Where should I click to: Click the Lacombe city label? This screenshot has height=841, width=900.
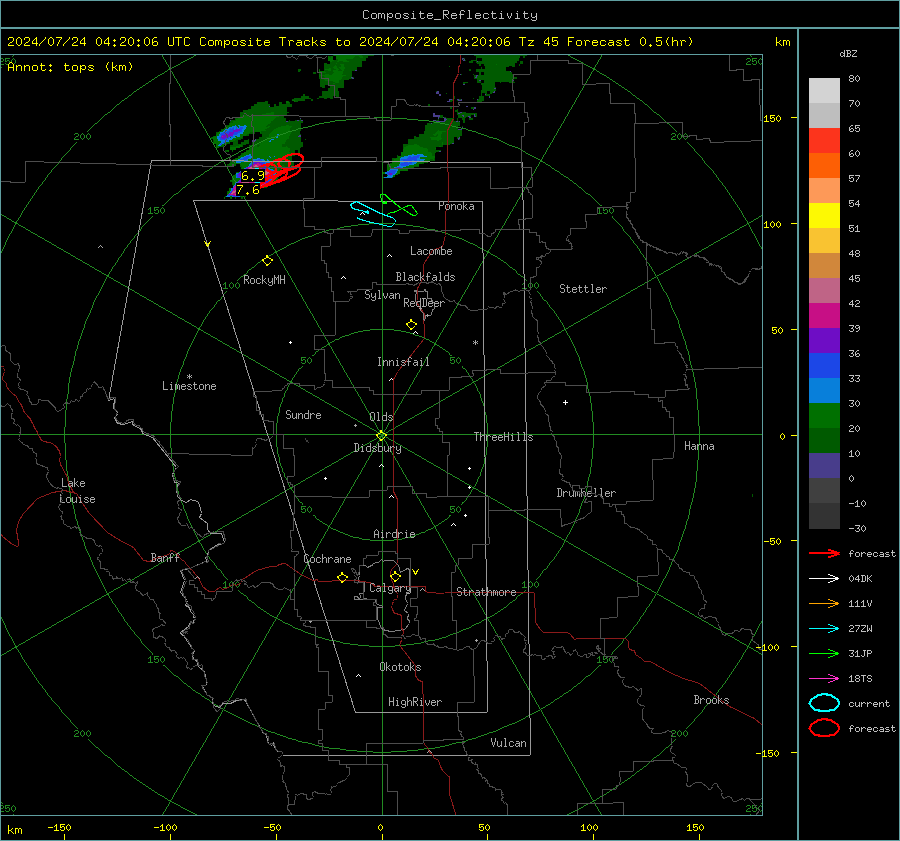pyautogui.click(x=431, y=251)
